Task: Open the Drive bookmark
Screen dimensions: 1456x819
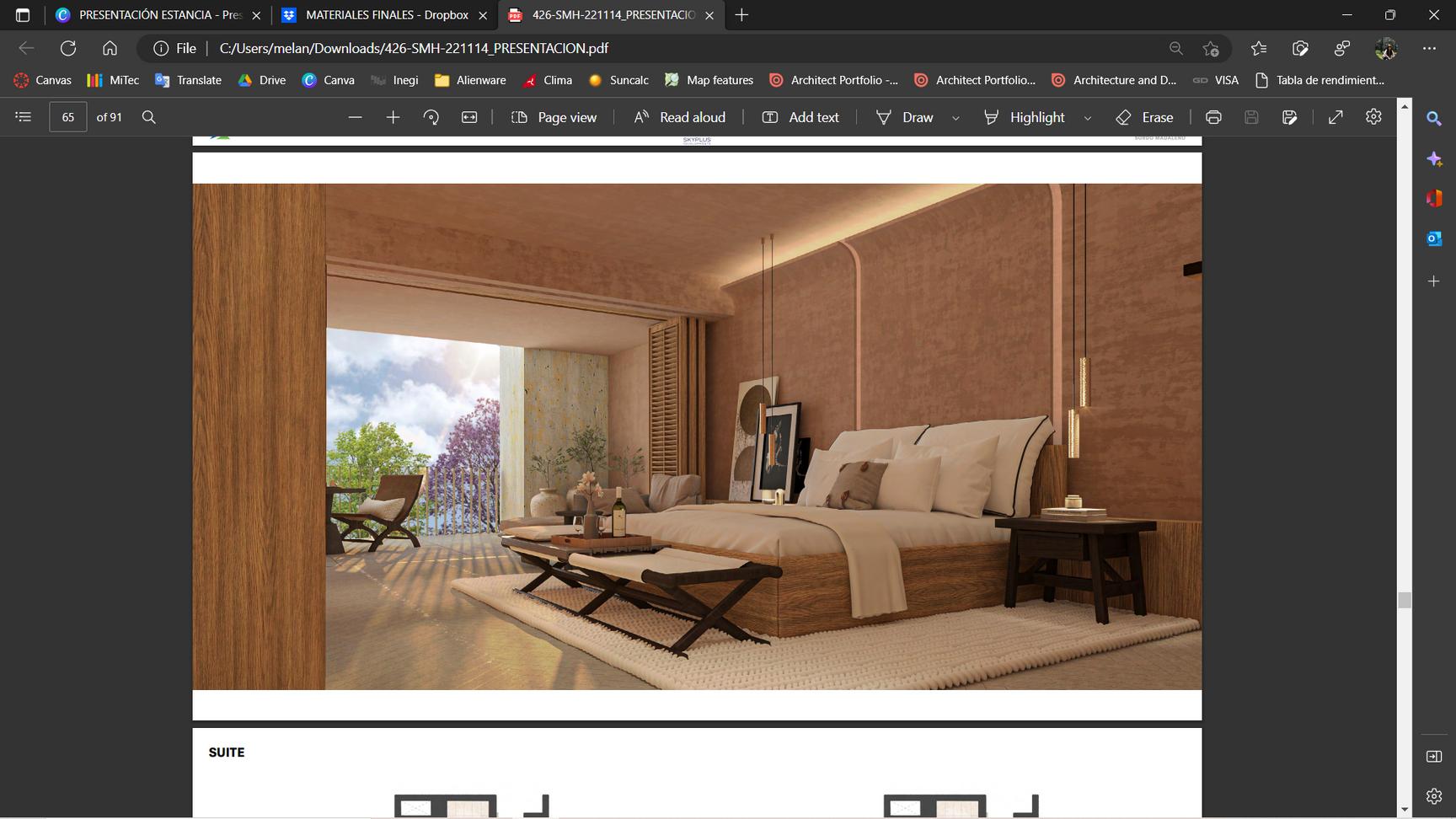Action: point(262,80)
